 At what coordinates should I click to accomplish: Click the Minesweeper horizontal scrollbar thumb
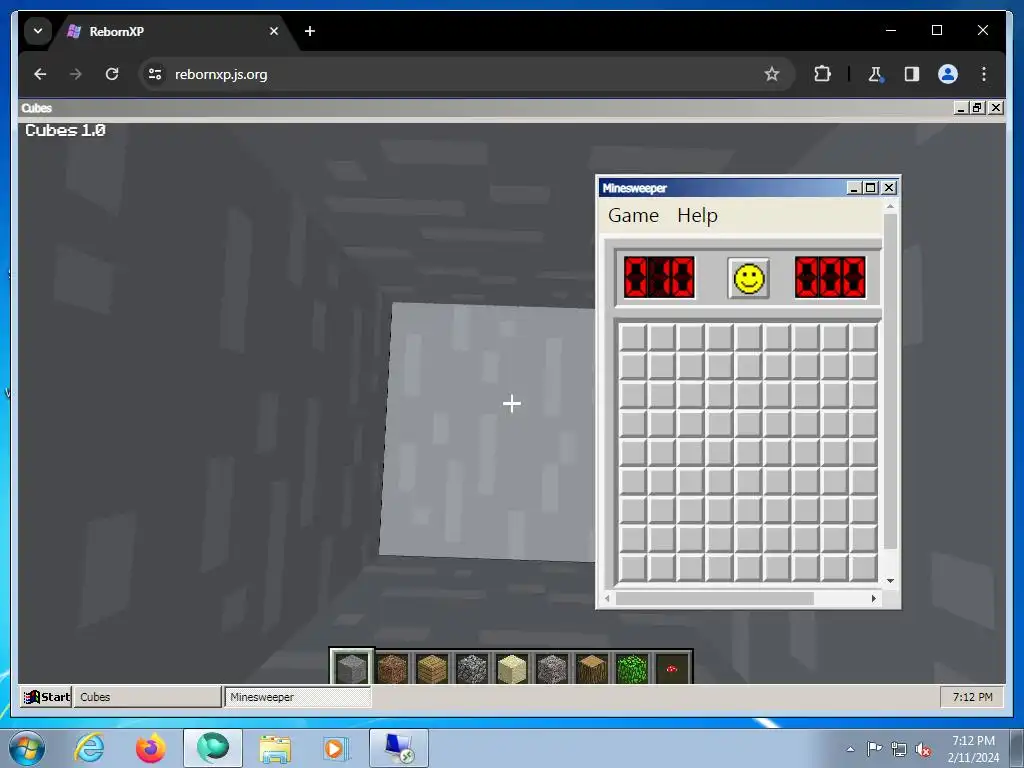714,598
